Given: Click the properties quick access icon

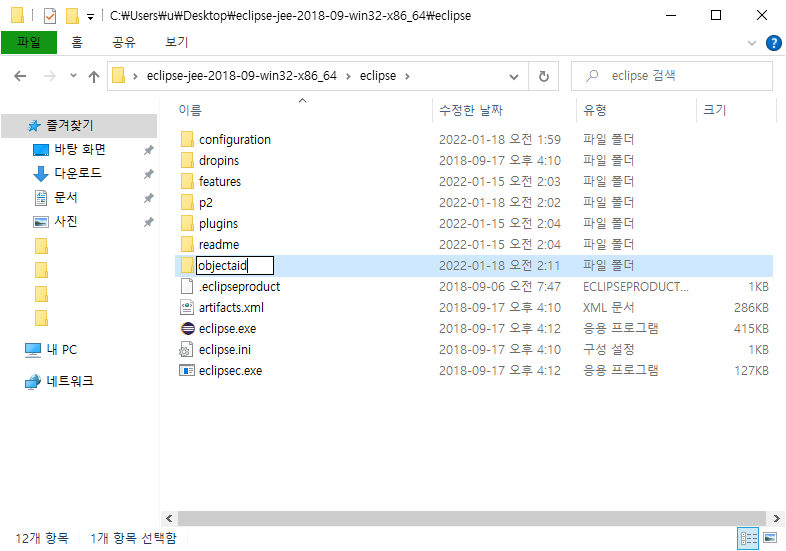Looking at the screenshot, I should tap(50, 16).
